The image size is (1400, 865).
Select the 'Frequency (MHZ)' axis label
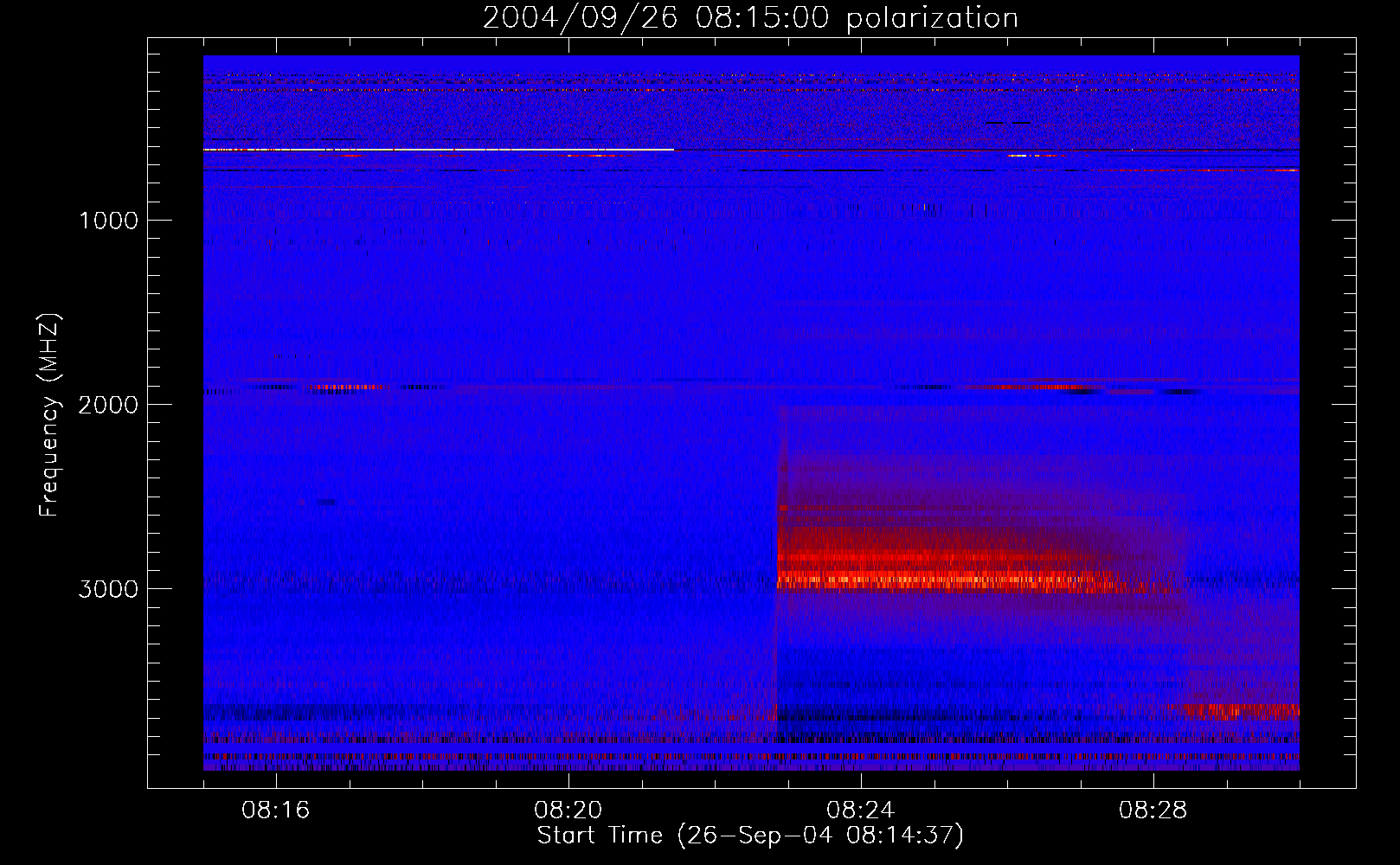(x=49, y=415)
